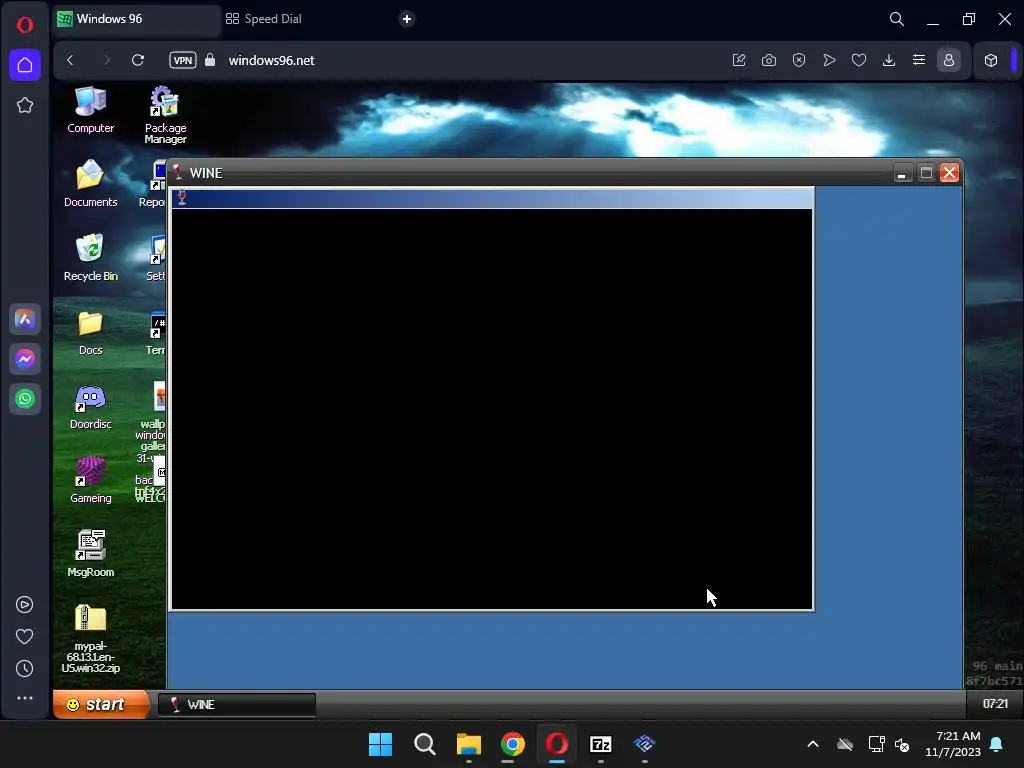Open the sidebar history clock icon

[x=25, y=668]
